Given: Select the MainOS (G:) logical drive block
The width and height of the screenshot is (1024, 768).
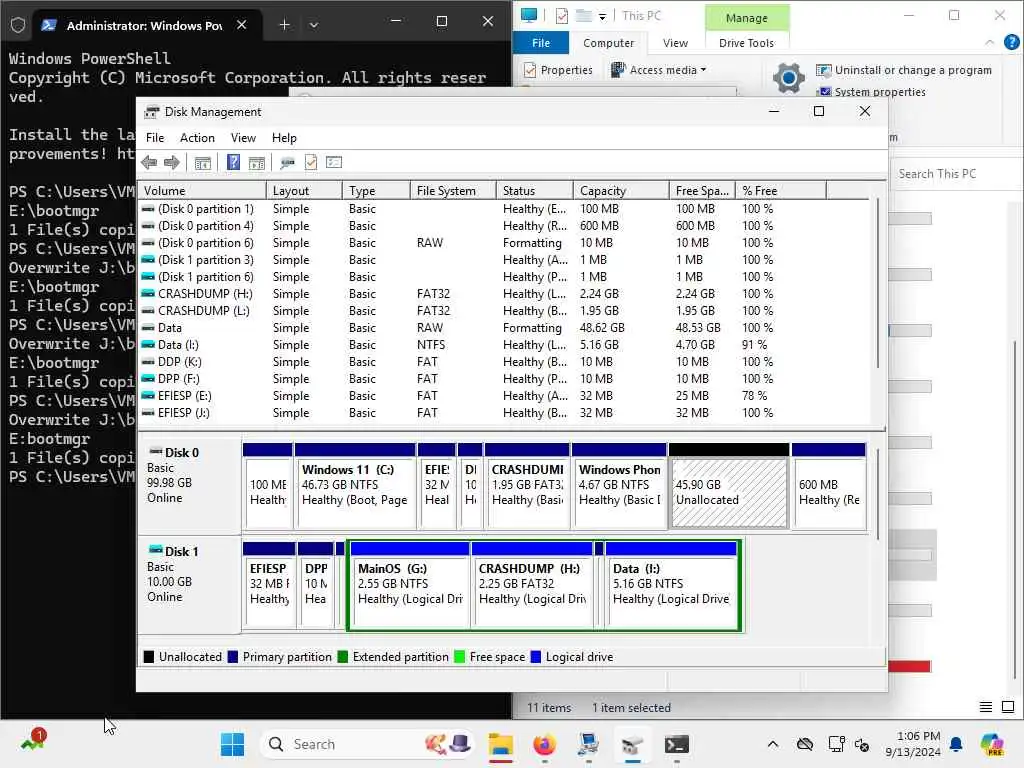Looking at the screenshot, I should point(409,584).
